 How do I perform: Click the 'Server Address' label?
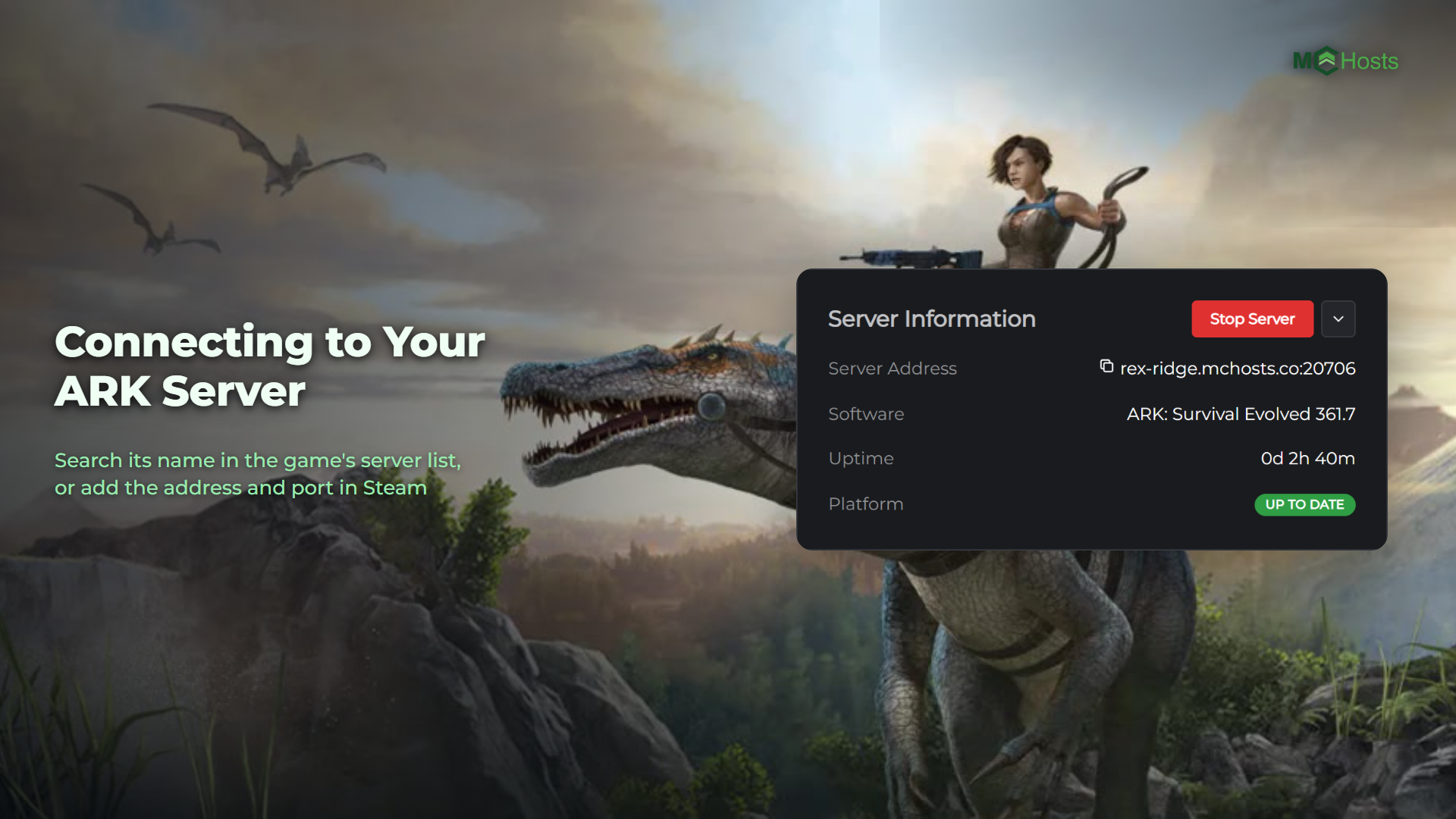pos(893,369)
